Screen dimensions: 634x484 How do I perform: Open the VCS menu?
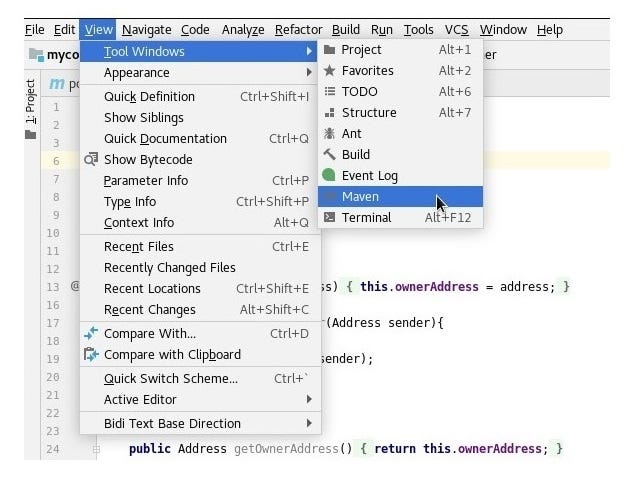tap(456, 30)
